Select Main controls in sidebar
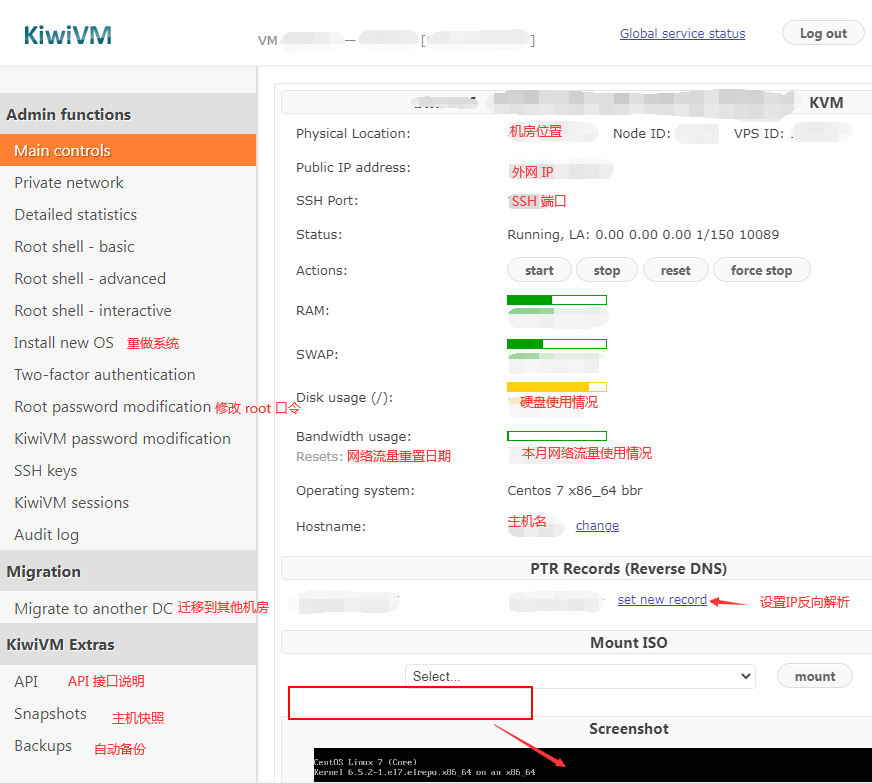The height and width of the screenshot is (783, 872). 128,150
